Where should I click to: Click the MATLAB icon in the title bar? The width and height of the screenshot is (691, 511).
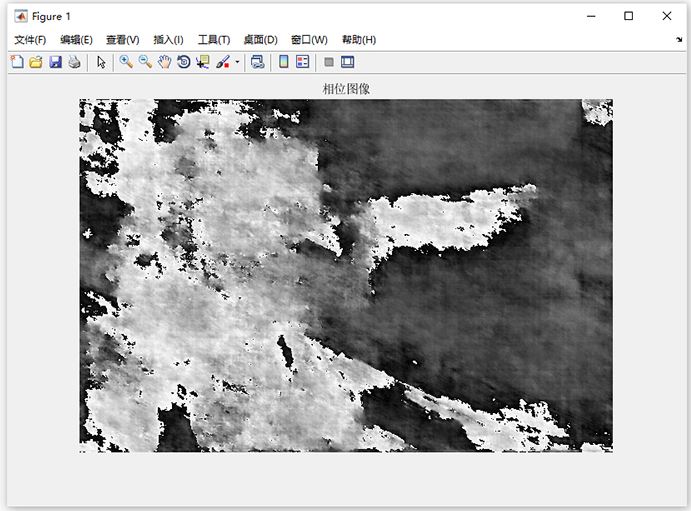click(21, 16)
